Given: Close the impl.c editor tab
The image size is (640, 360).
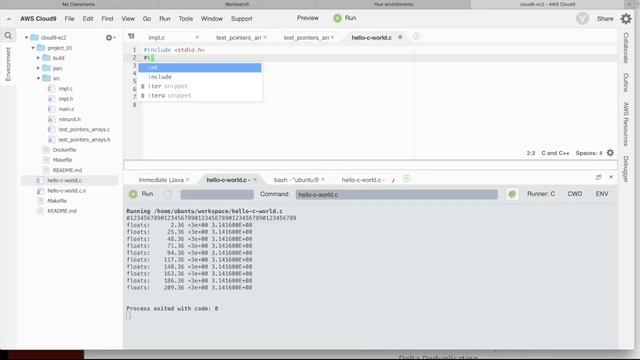Looking at the screenshot, I should point(197,37).
